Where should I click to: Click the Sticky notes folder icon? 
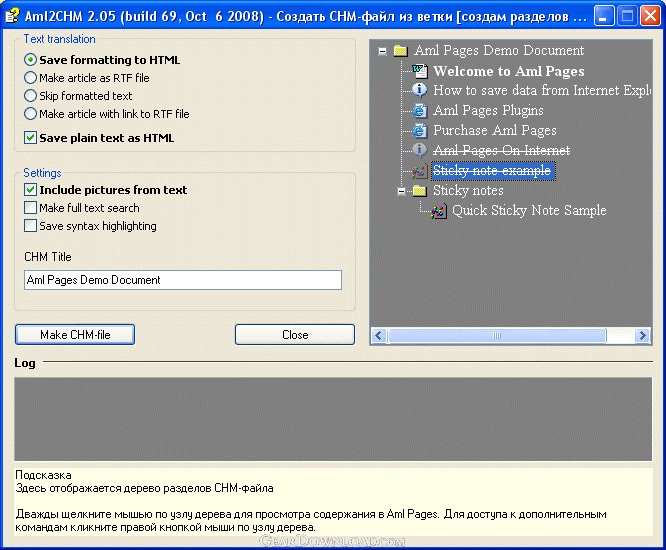pyautogui.click(x=420, y=191)
